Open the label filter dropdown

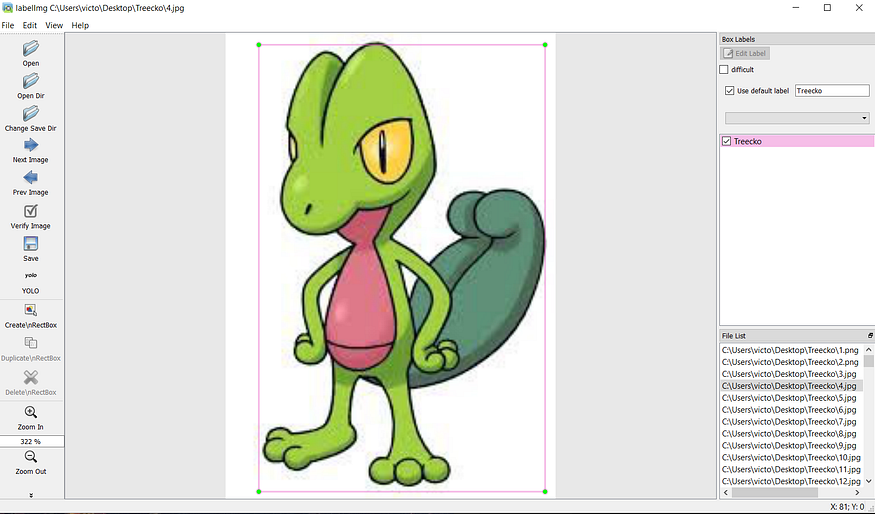click(x=797, y=118)
